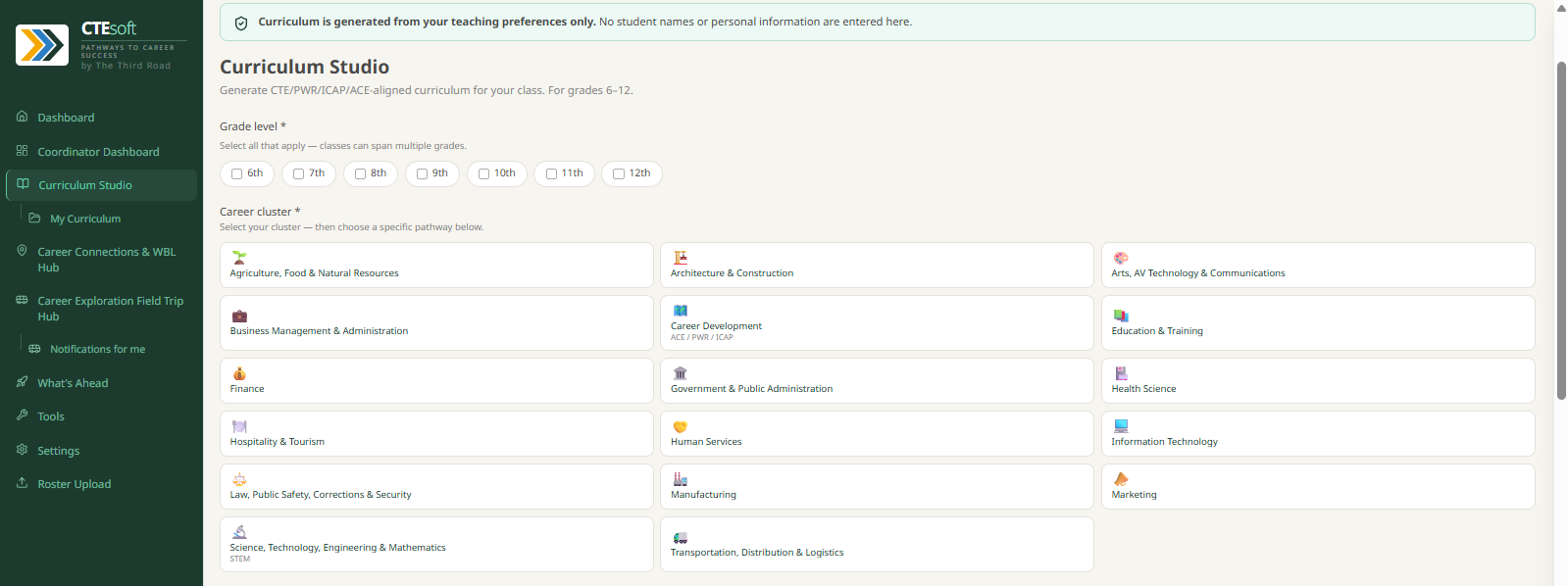
Task: Navigate to Career Connections & WBL Hub
Action: [101, 260]
